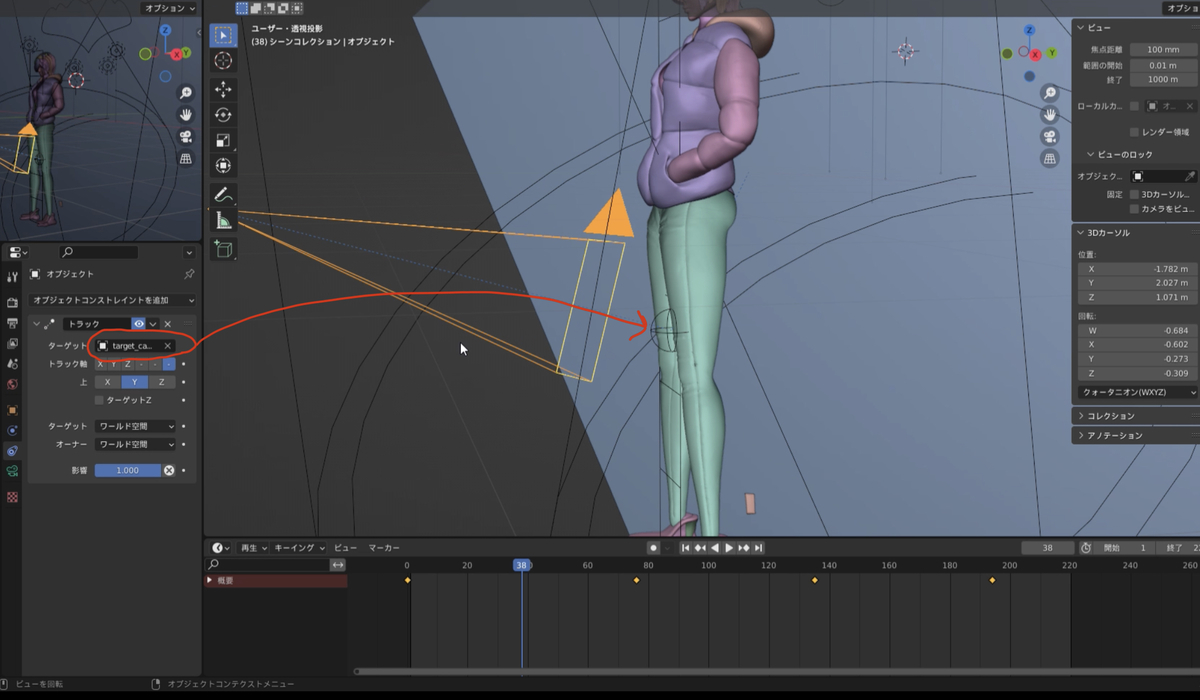
Task: Play the animation forward
Action: pos(729,548)
